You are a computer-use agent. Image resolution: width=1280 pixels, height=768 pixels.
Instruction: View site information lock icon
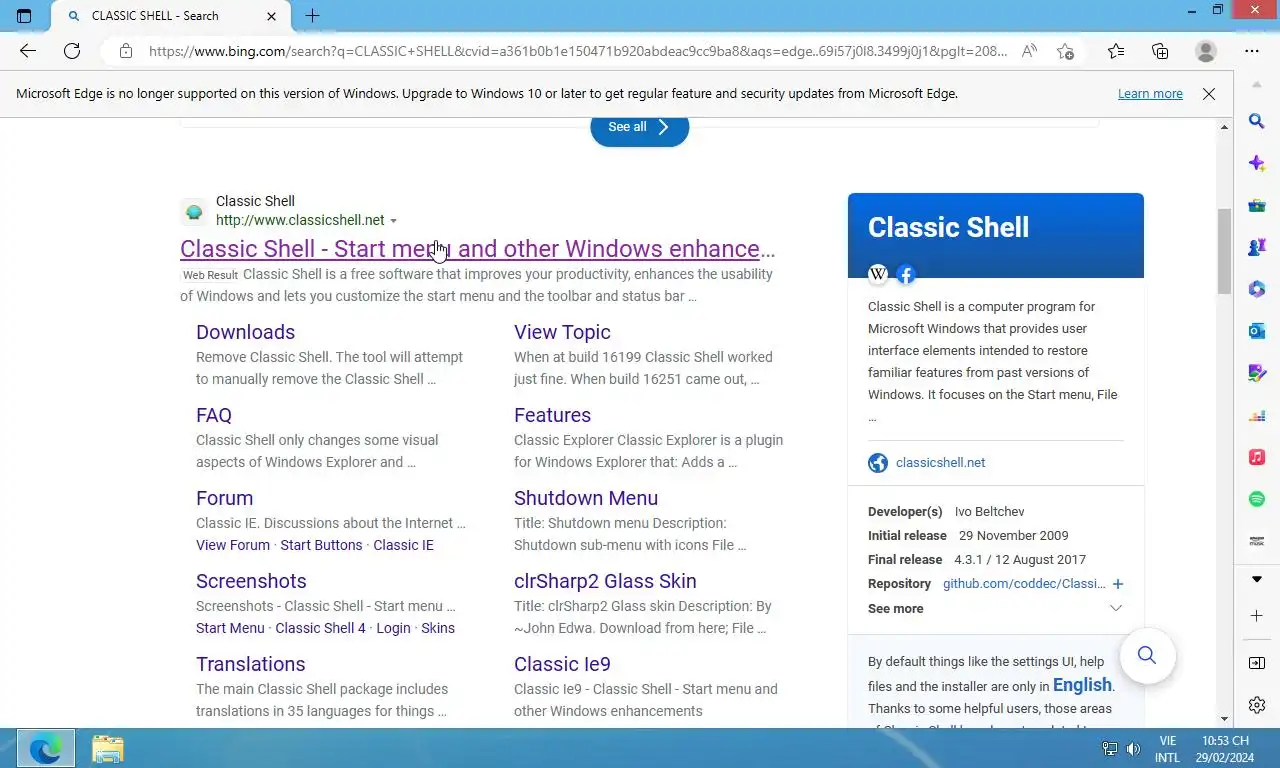pos(125,51)
